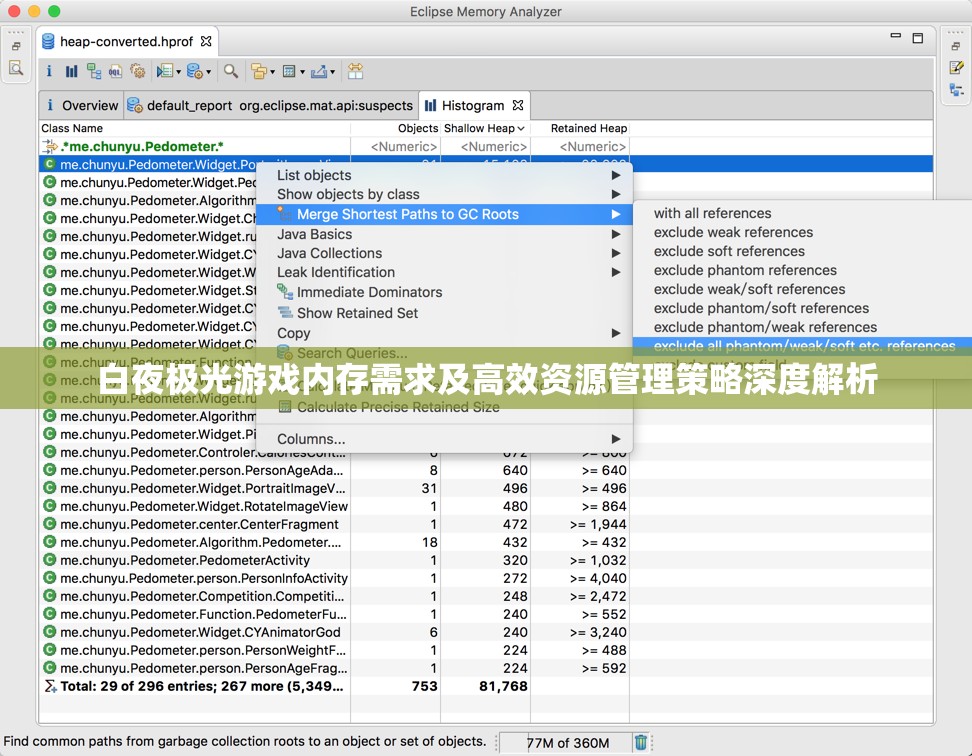The width and height of the screenshot is (972, 756).
Task: Open the Navigation History icon in right trim
Action: [956, 90]
